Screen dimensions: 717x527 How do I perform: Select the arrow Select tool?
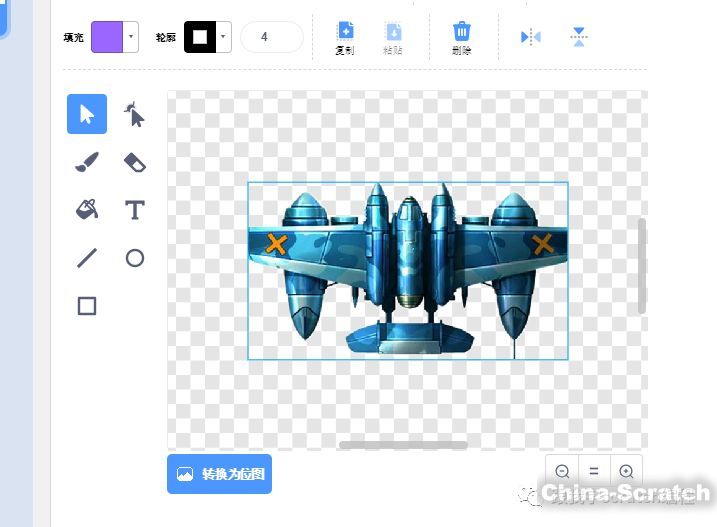[87, 114]
